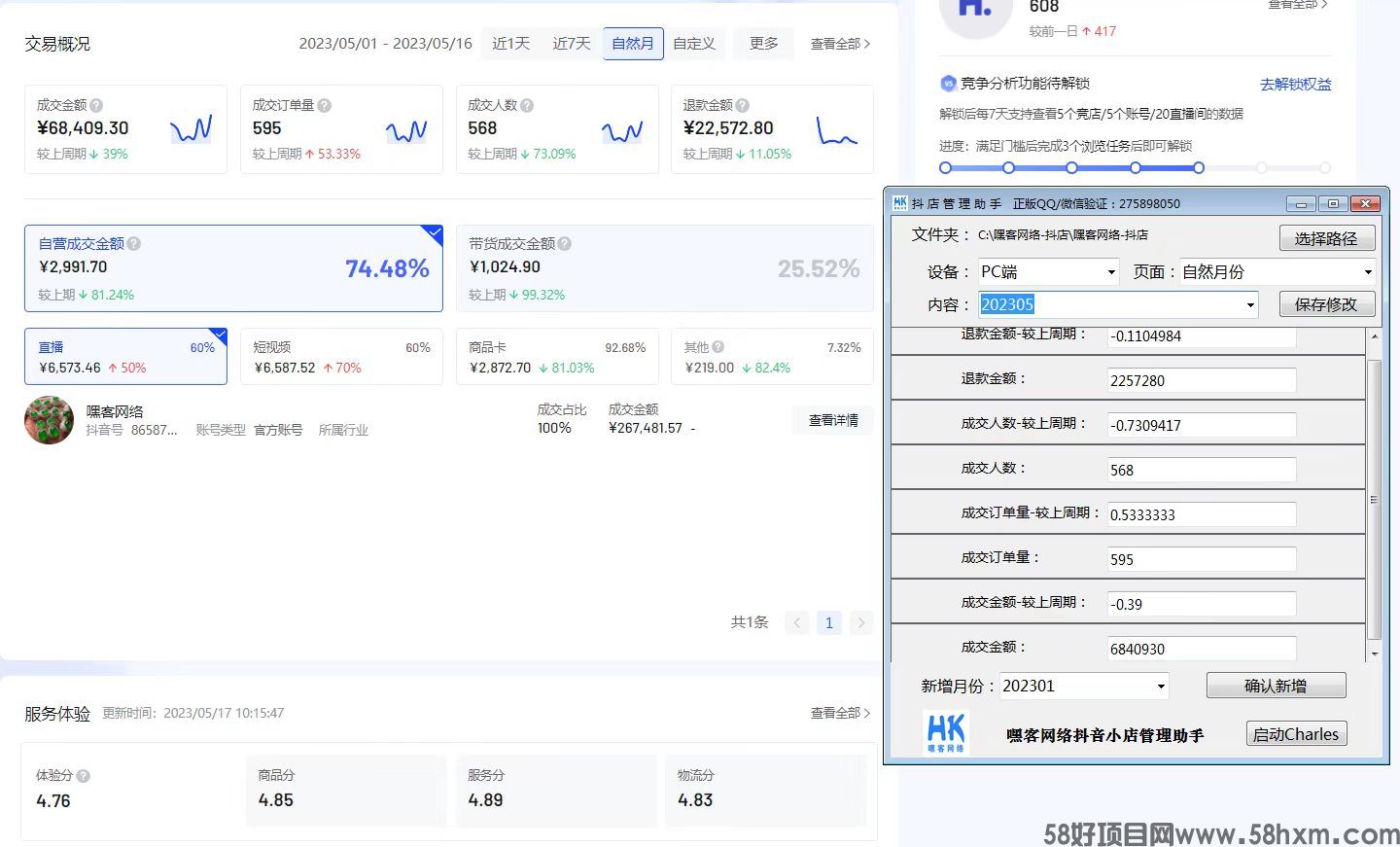The width and height of the screenshot is (1400, 847).
Task: Select 短视频 channel card
Action: 341,357
